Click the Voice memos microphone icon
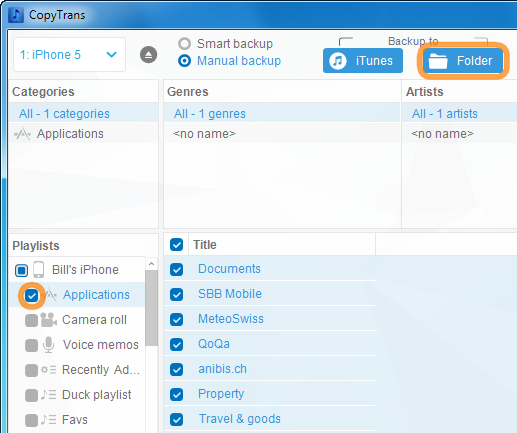 (49, 345)
